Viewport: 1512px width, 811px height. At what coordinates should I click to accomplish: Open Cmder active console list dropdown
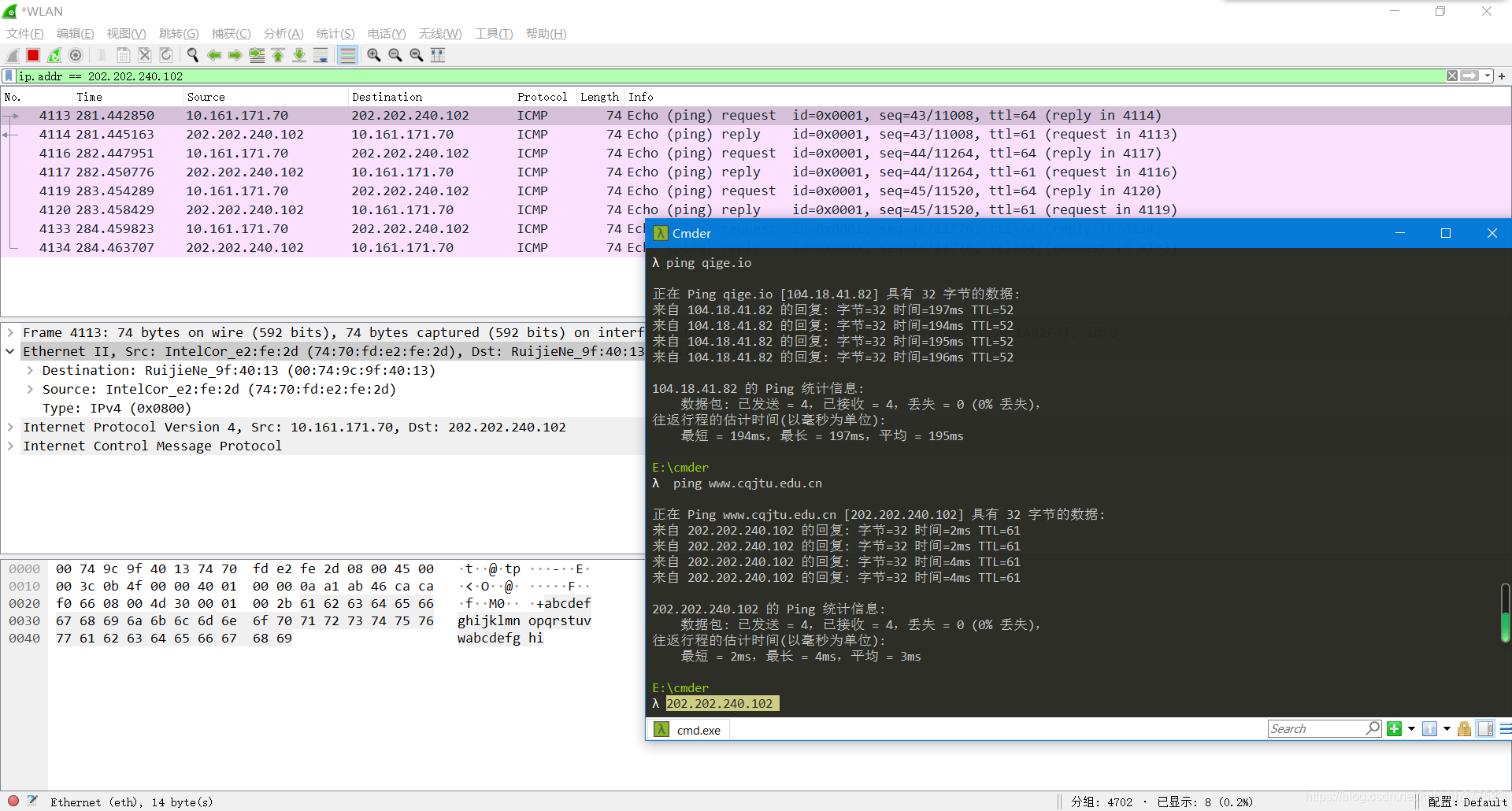(x=1447, y=729)
